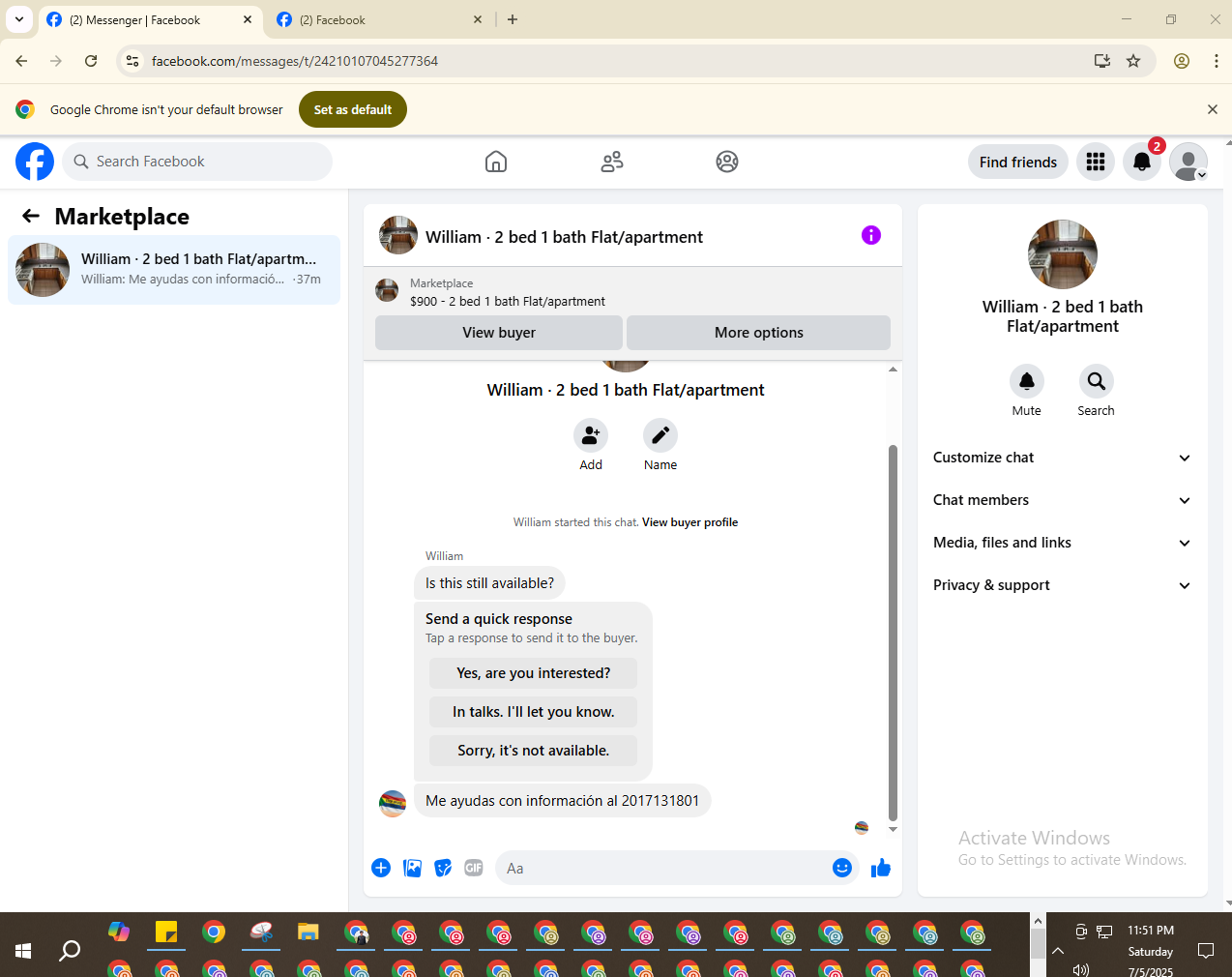The height and width of the screenshot is (977, 1232).
Task: Select William conversation in Marketplace list
Action: (174, 270)
